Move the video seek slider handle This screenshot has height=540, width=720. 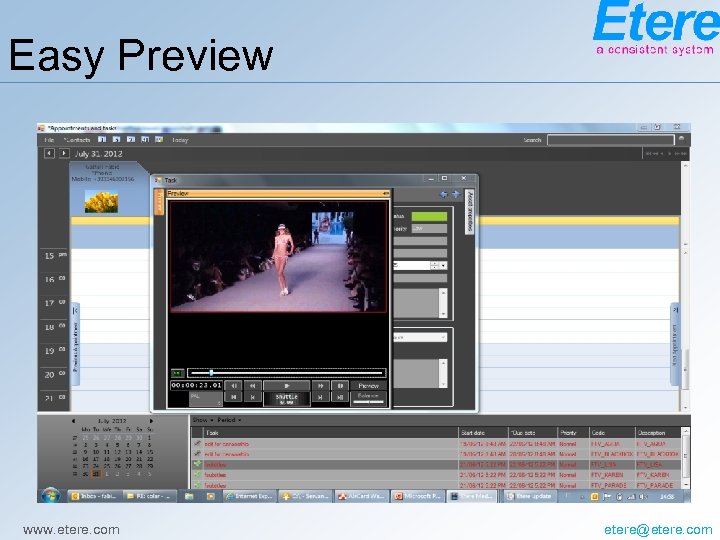point(211,372)
